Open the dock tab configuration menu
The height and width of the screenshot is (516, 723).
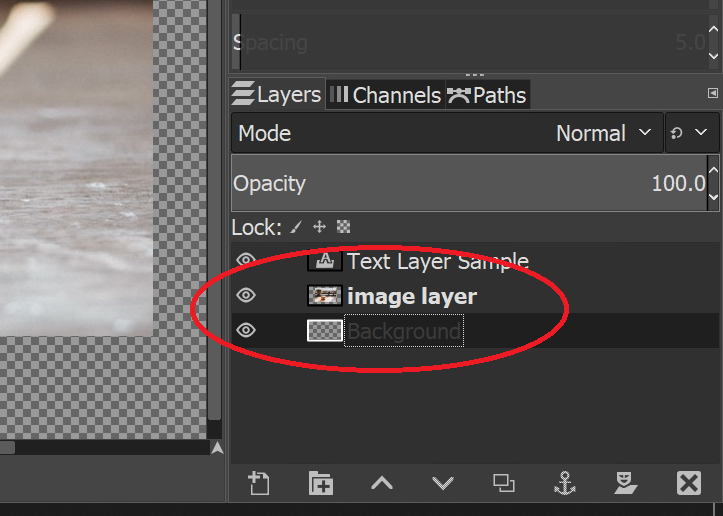click(x=712, y=93)
